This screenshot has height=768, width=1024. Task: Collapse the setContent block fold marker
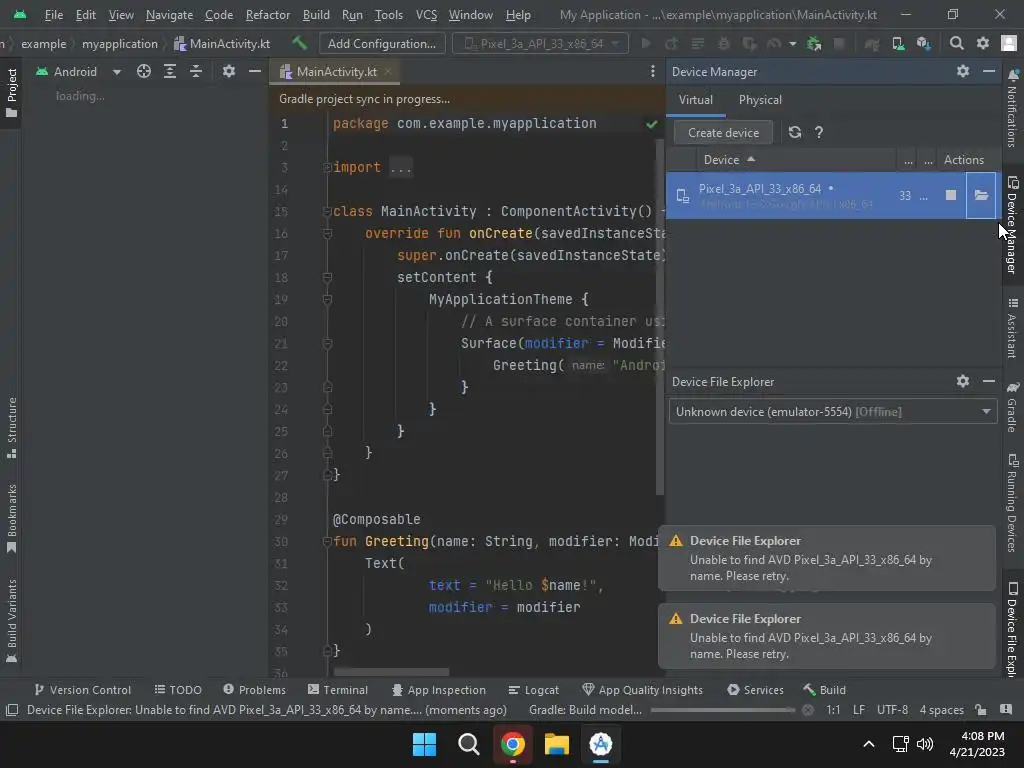pos(327,278)
